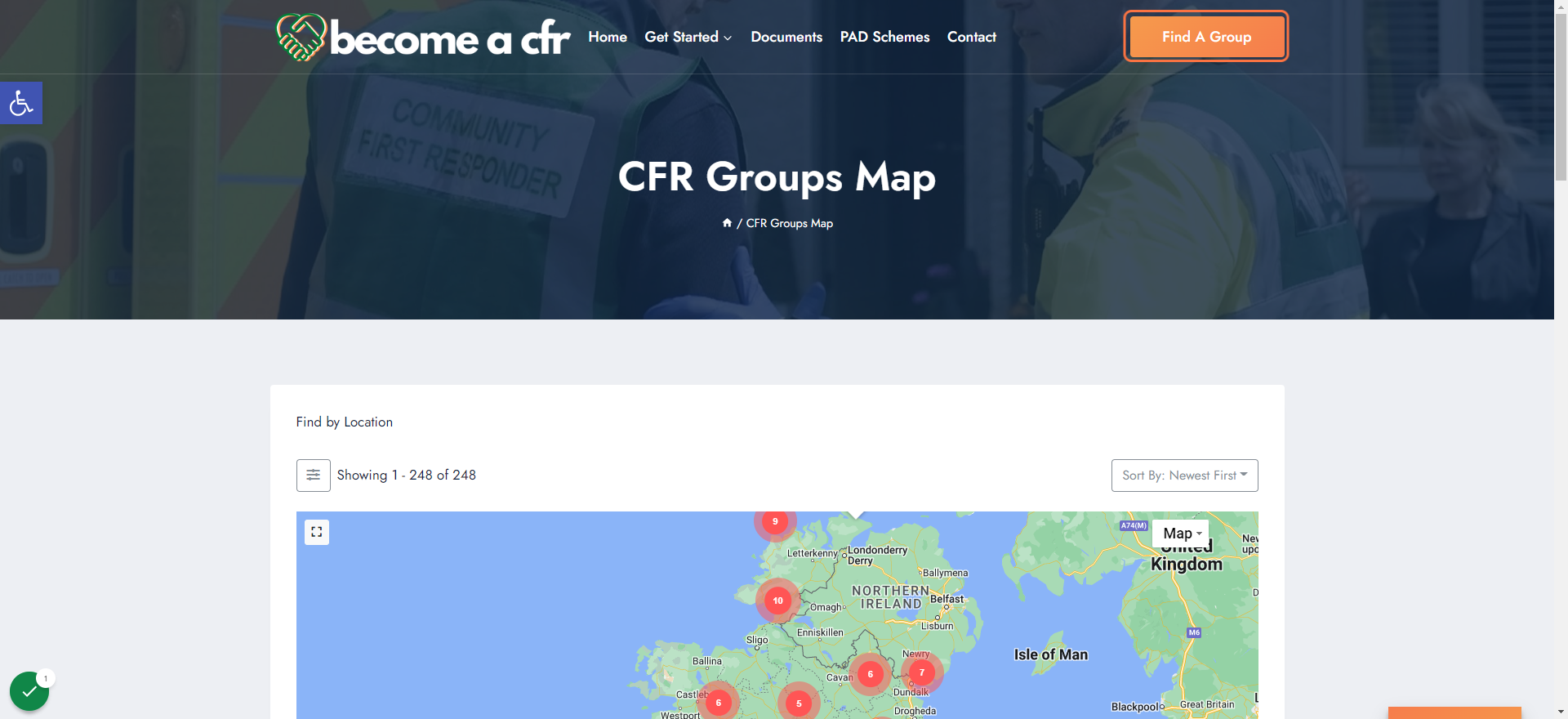Go to Home menu item

coord(608,37)
